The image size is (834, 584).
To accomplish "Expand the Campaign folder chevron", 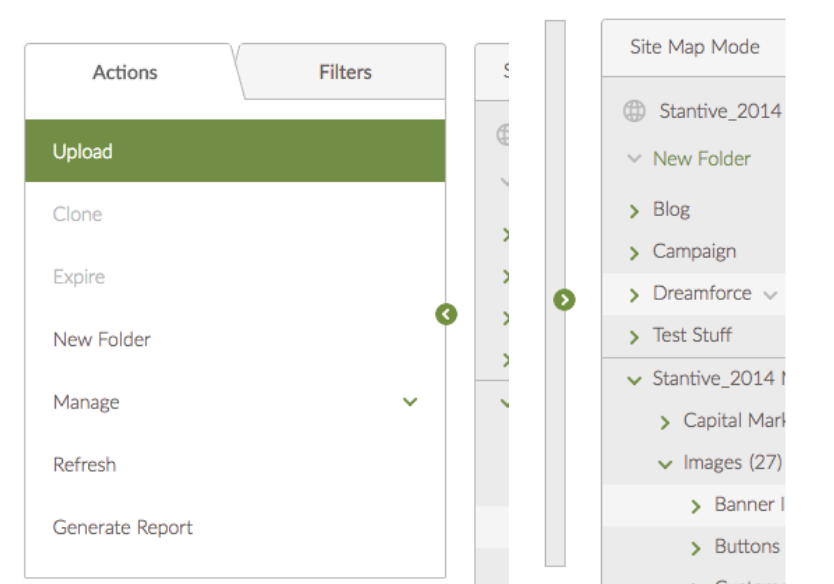I will (634, 253).
